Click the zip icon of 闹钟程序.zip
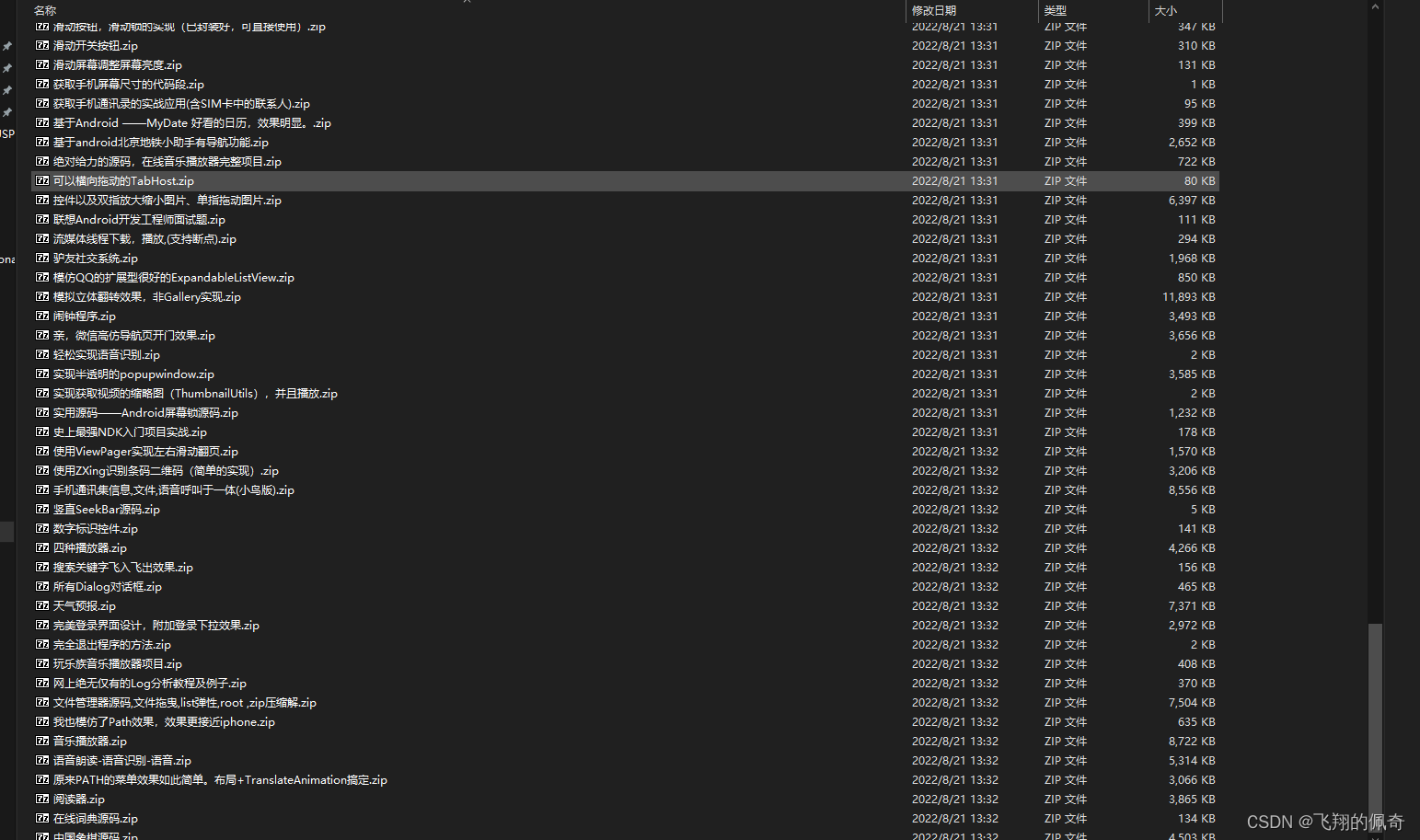Screen dimensions: 1420x840 [x=42, y=316]
